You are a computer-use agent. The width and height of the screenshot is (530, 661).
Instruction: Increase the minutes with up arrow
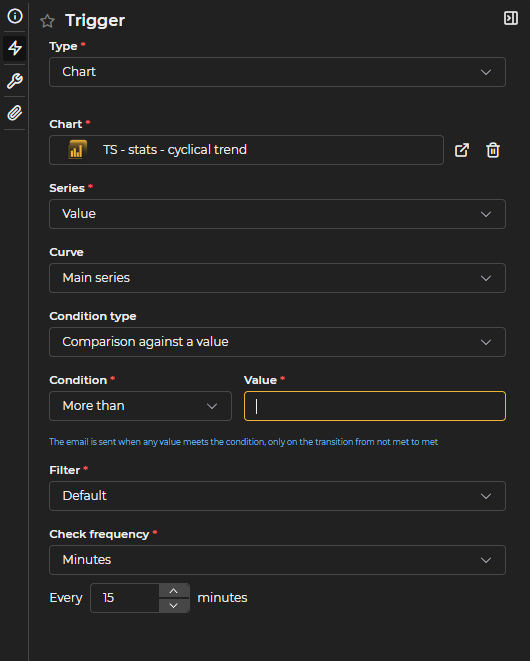coord(174,591)
